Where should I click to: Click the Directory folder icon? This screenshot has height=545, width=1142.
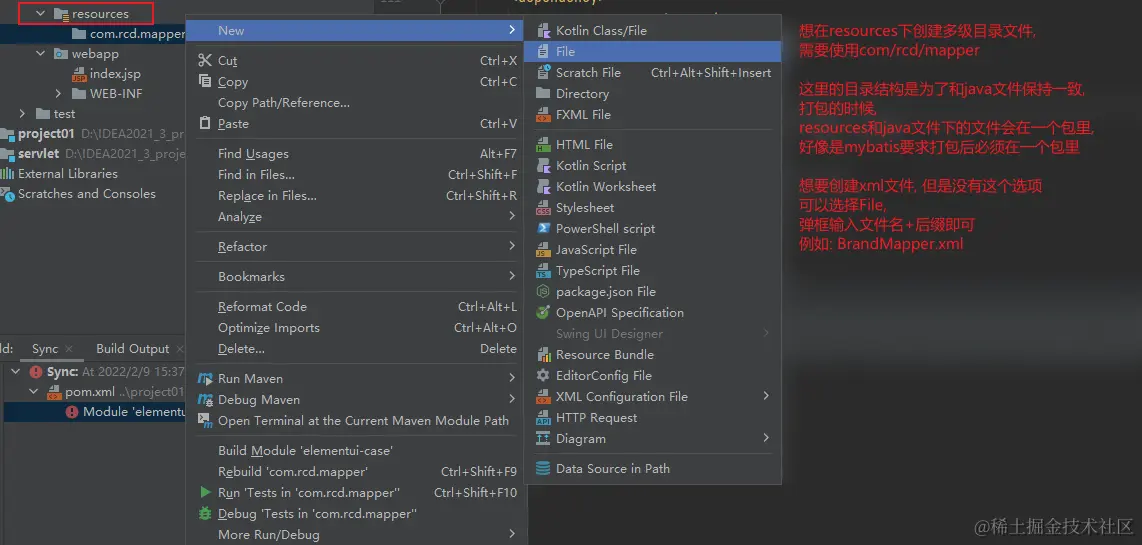(x=543, y=93)
